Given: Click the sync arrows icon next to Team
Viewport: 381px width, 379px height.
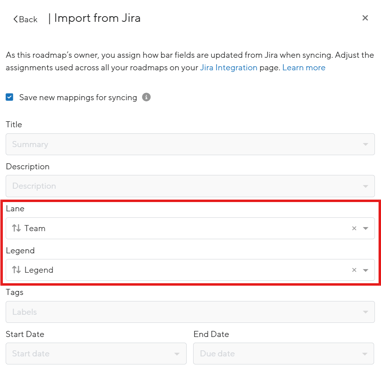Looking at the screenshot, I should (x=16, y=228).
